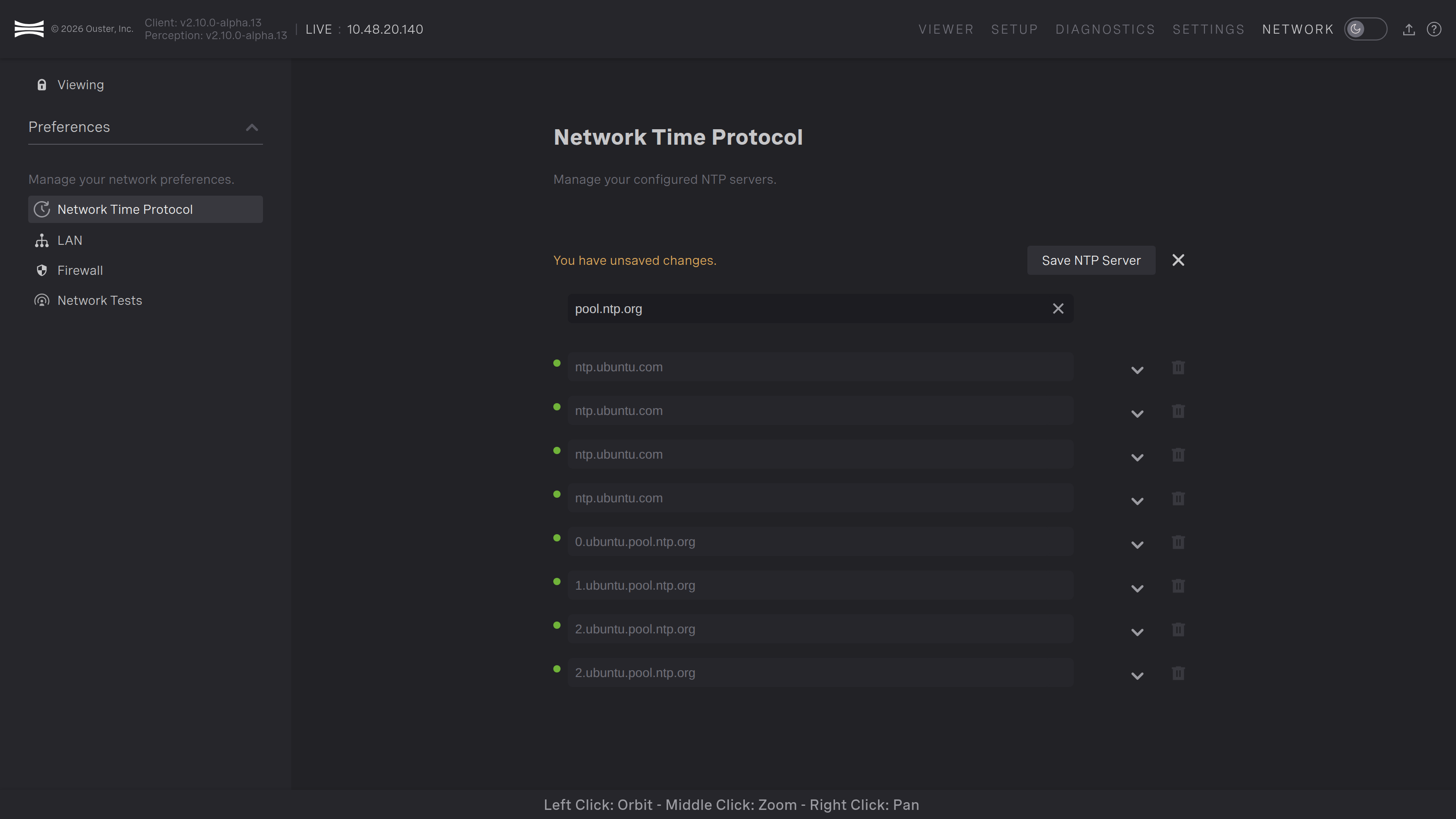
Task: Click the live IP address 10.48.20.140
Action: (385, 30)
